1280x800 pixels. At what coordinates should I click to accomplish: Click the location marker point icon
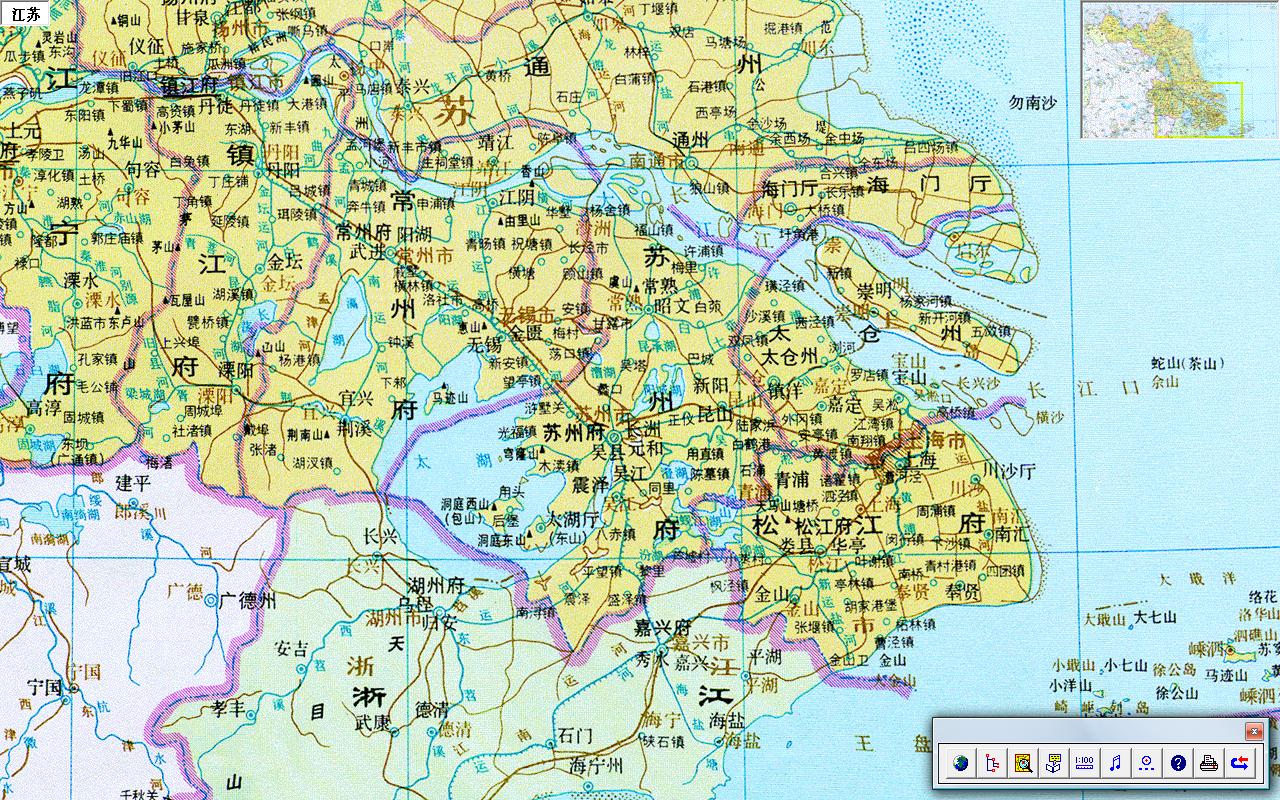coord(1147,764)
